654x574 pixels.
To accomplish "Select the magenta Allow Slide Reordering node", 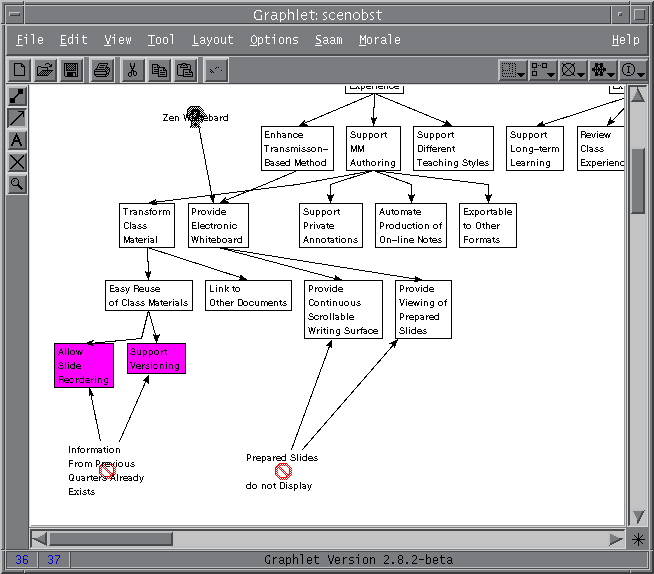I will [84, 366].
